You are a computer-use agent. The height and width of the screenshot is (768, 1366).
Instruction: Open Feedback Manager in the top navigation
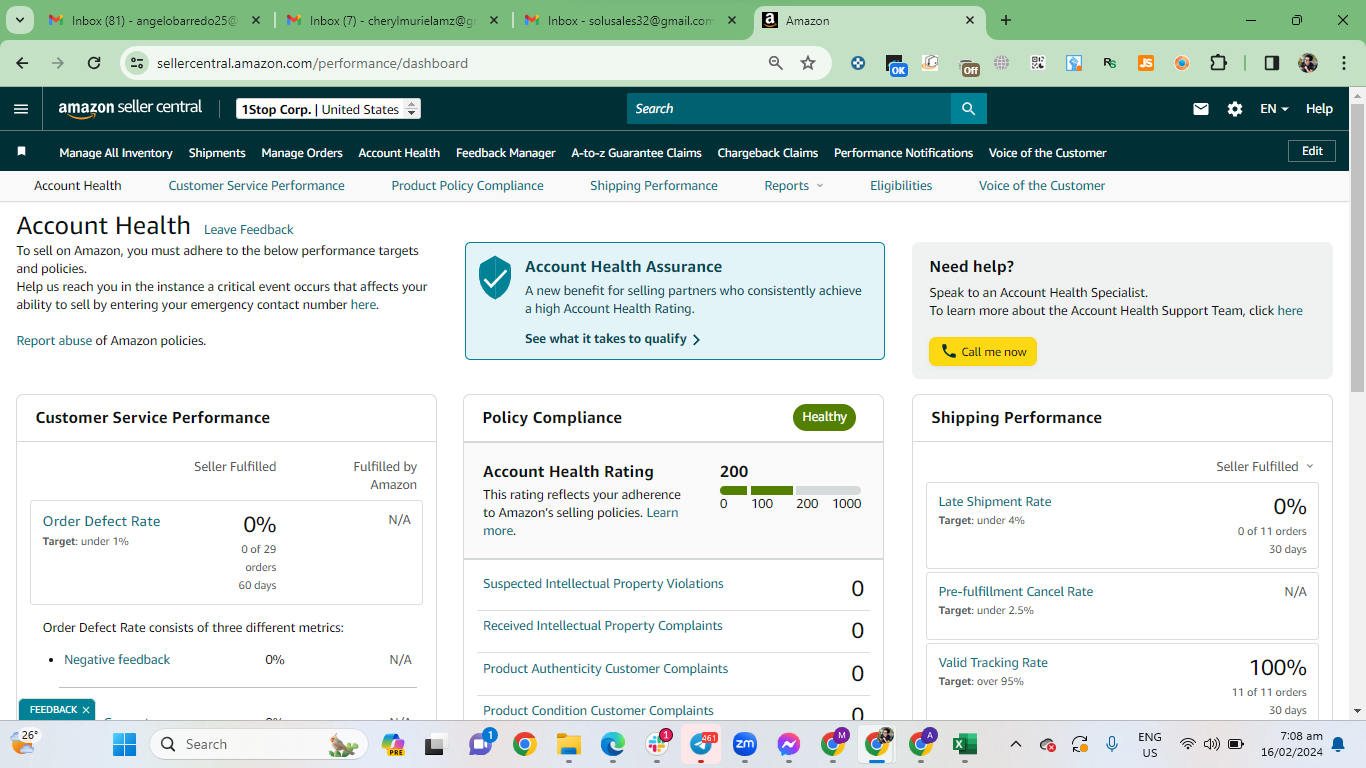[x=506, y=153]
